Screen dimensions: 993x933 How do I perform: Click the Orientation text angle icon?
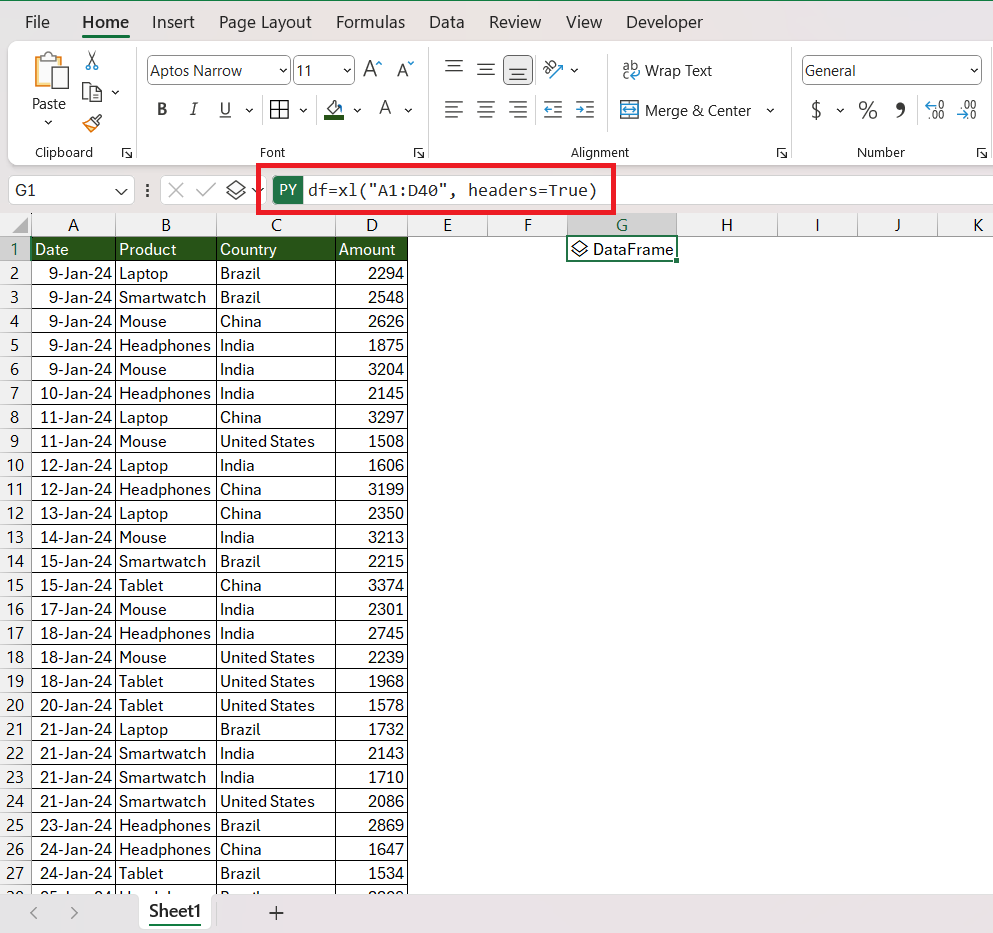[x=553, y=70]
